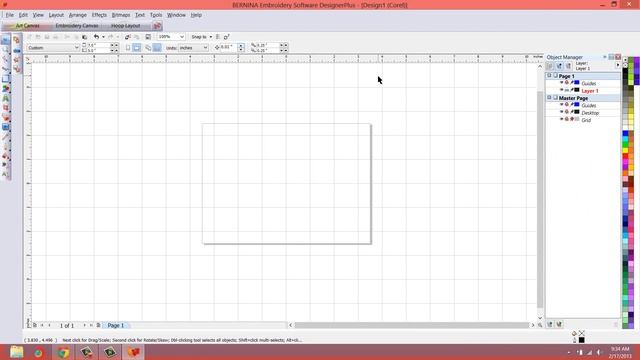This screenshot has height=360, width=640.
Task: Click New Master Layer icon at panel bottom
Action: click(x=559, y=324)
